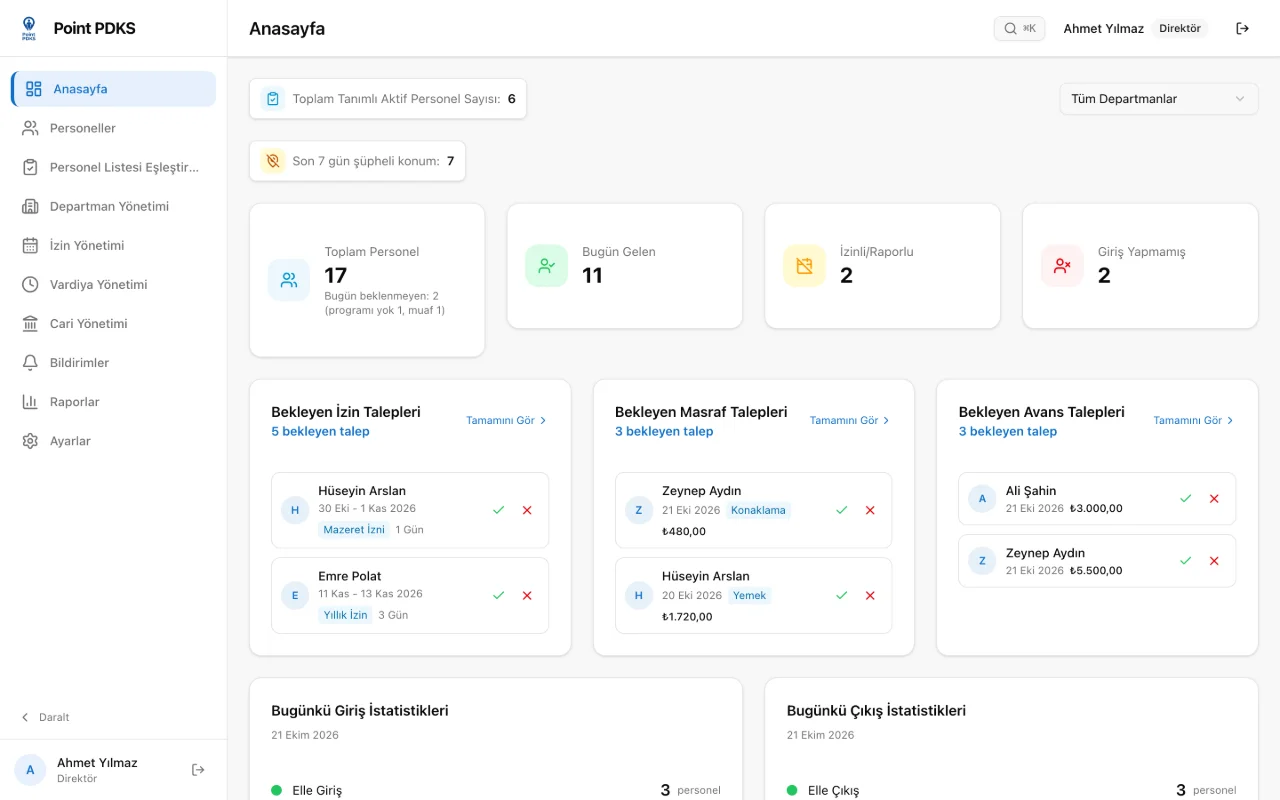This screenshot has width=1280, height=800.
Task: View all under Bekleyen İzin Talepleri
Action: coord(507,421)
